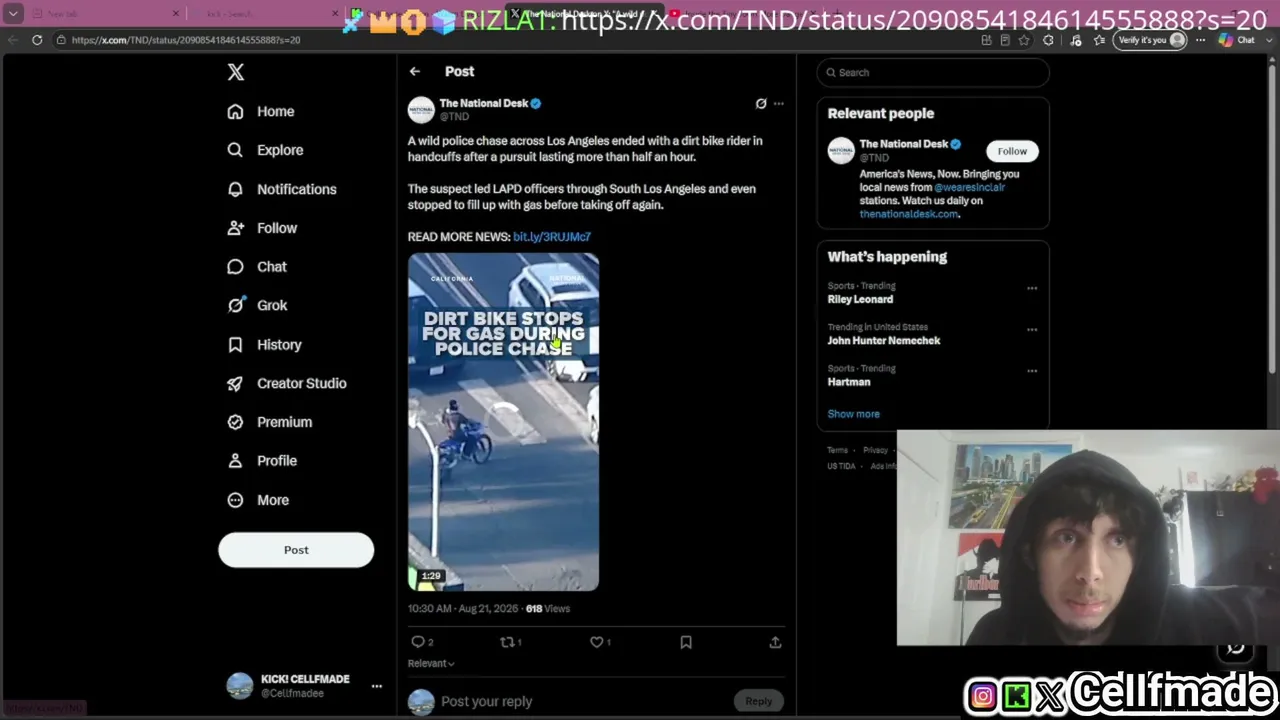Open Grok in the sidebar
1280x720 pixels.
click(x=257, y=305)
